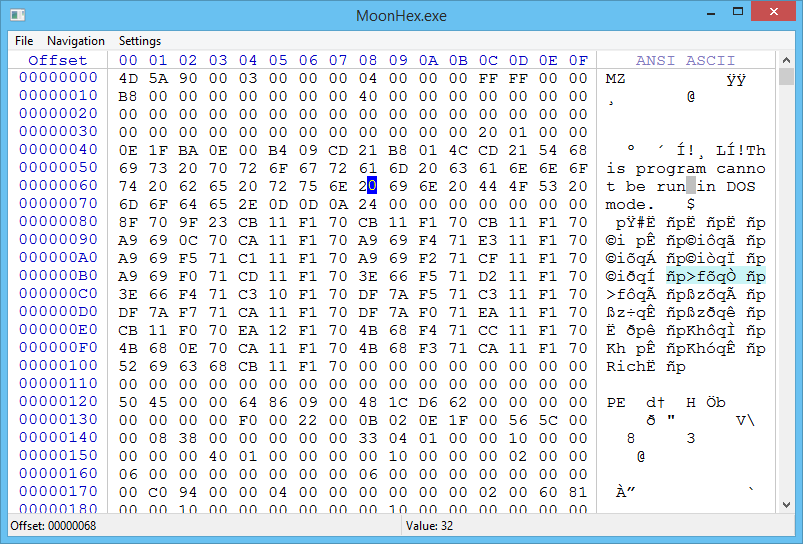Open the Navigation menu
The image size is (803, 544).
point(76,41)
